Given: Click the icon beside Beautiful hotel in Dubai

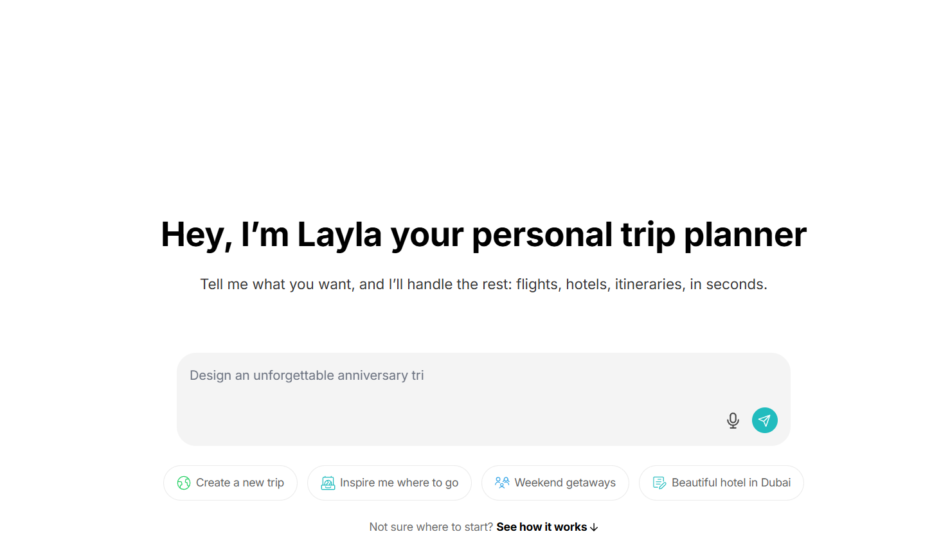Looking at the screenshot, I should coord(659,483).
